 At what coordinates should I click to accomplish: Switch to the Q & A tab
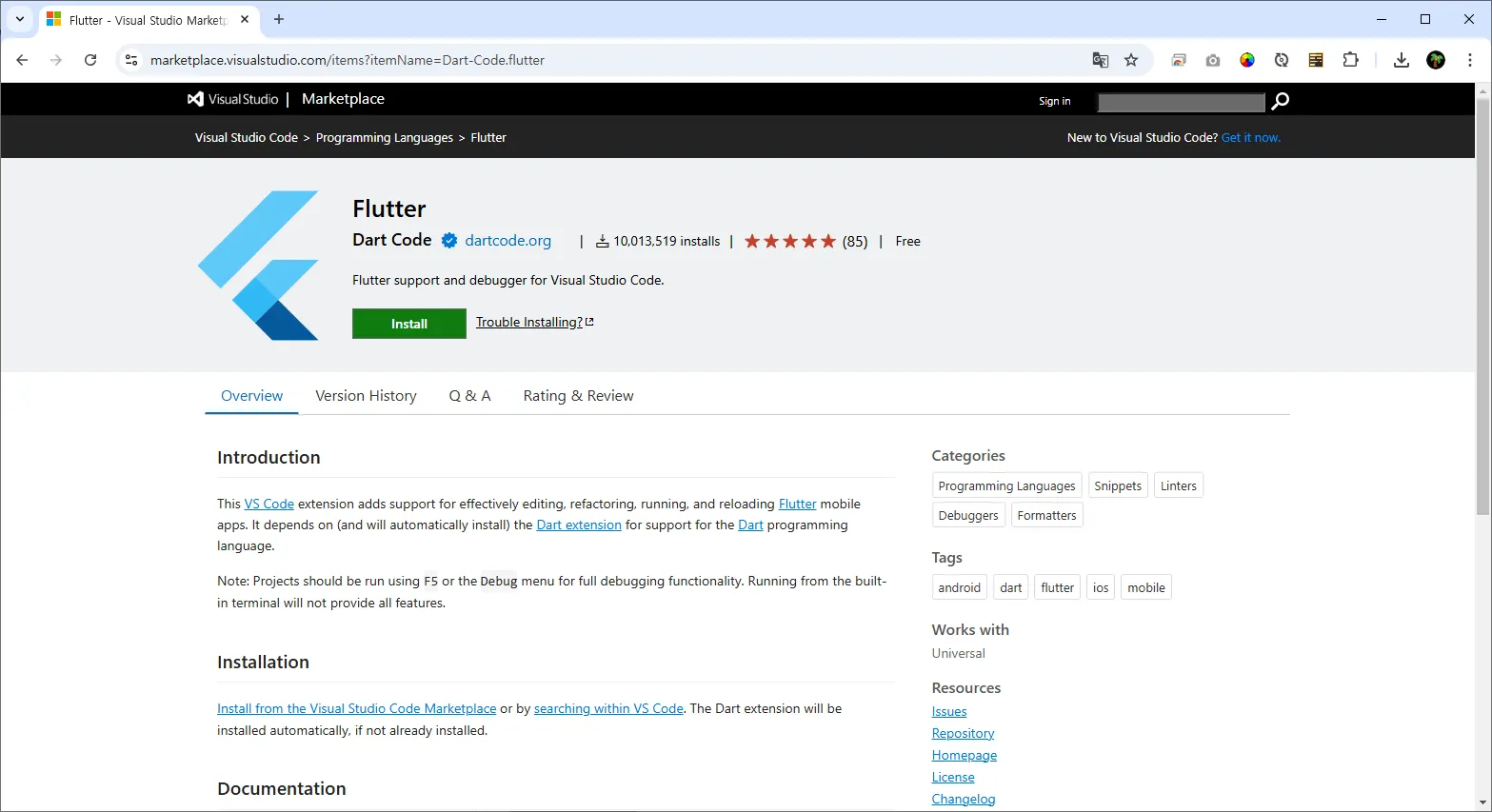(469, 396)
